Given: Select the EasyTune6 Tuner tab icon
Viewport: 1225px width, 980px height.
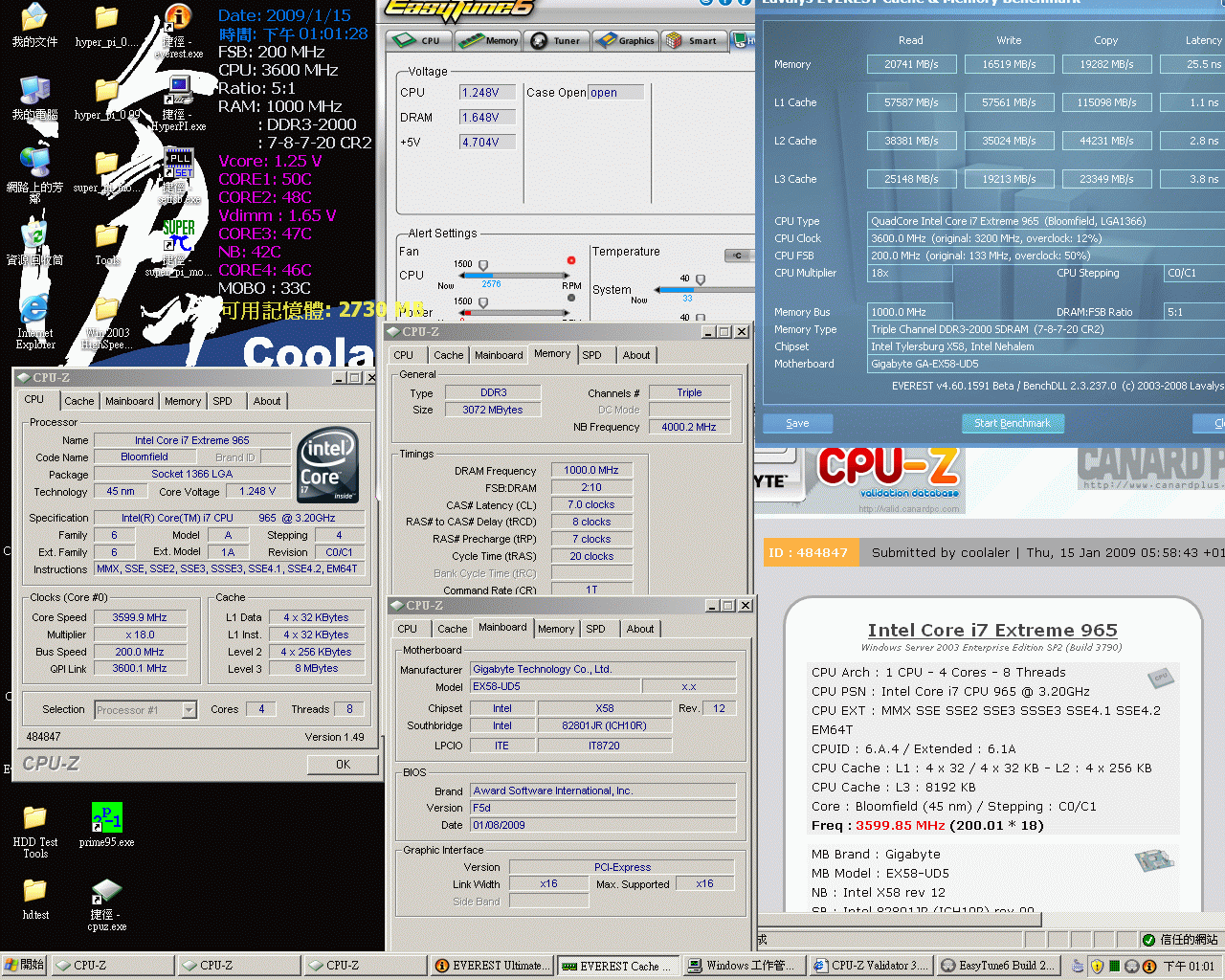Looking at the screenshot, I should (x=556, y=40).
